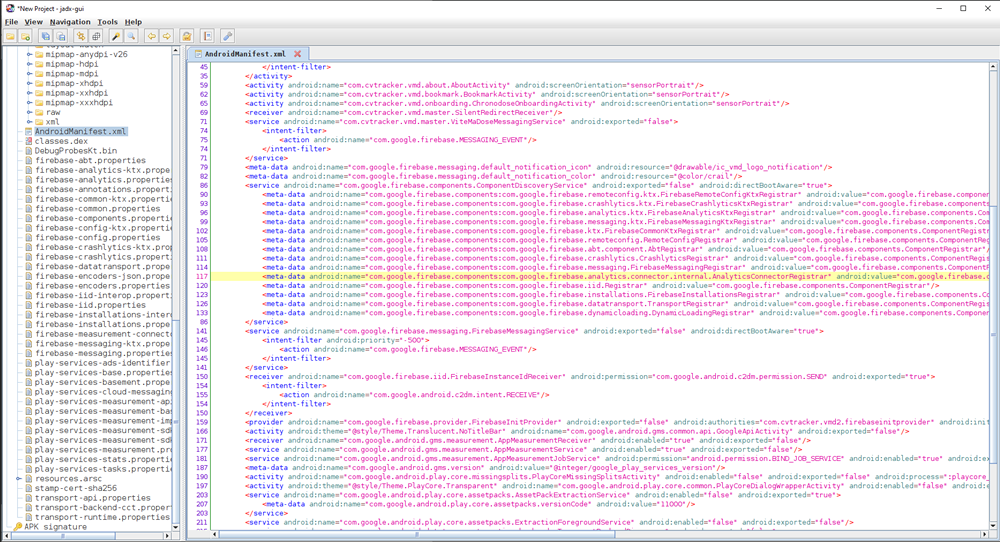Open the Help menu
This screenshot has width=1000, height=542.
[x=133, y=22]
